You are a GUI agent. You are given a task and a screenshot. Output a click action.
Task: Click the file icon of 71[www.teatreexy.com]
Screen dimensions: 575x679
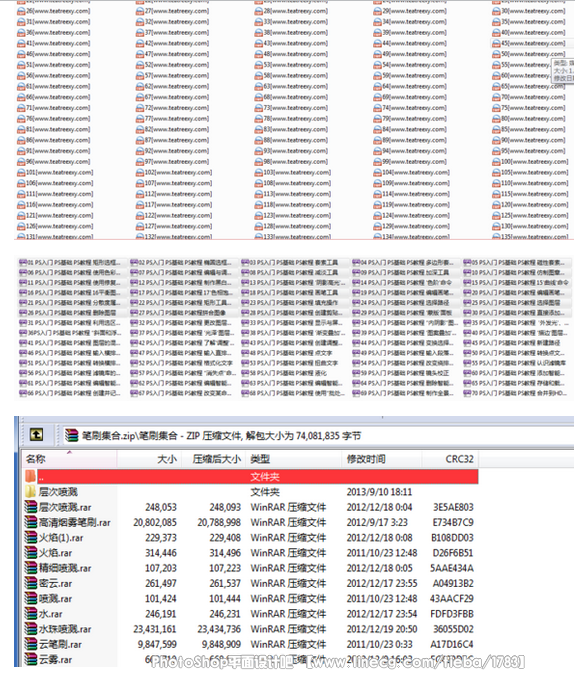coord(21,108)
